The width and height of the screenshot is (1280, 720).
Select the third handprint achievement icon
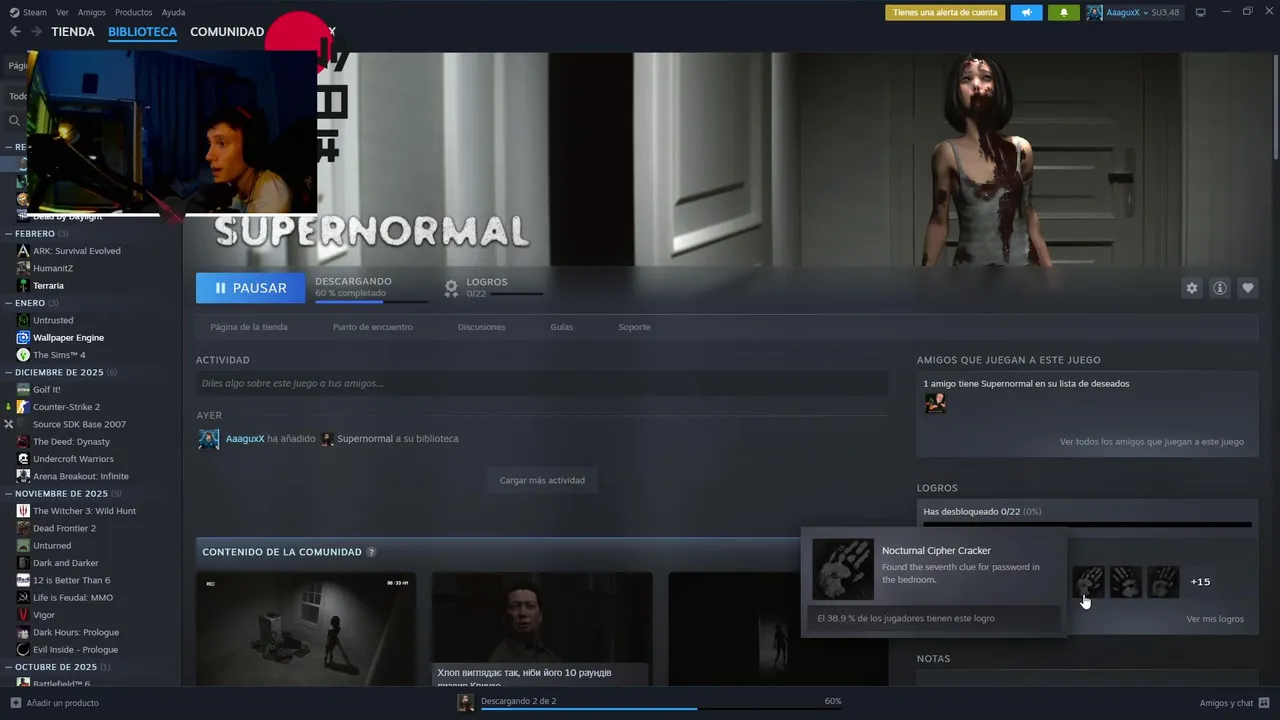pos(1162,582)
